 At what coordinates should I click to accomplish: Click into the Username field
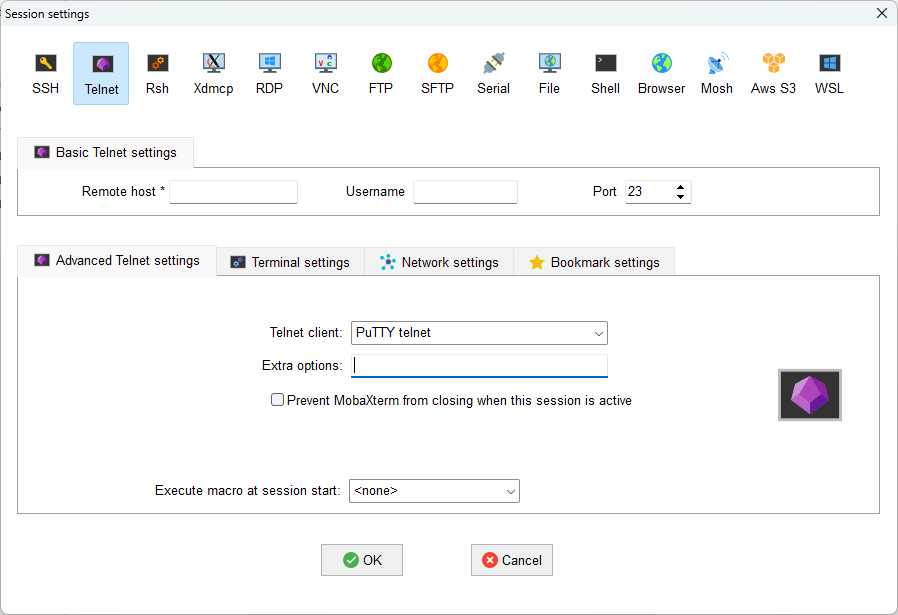tap(465, 192)
